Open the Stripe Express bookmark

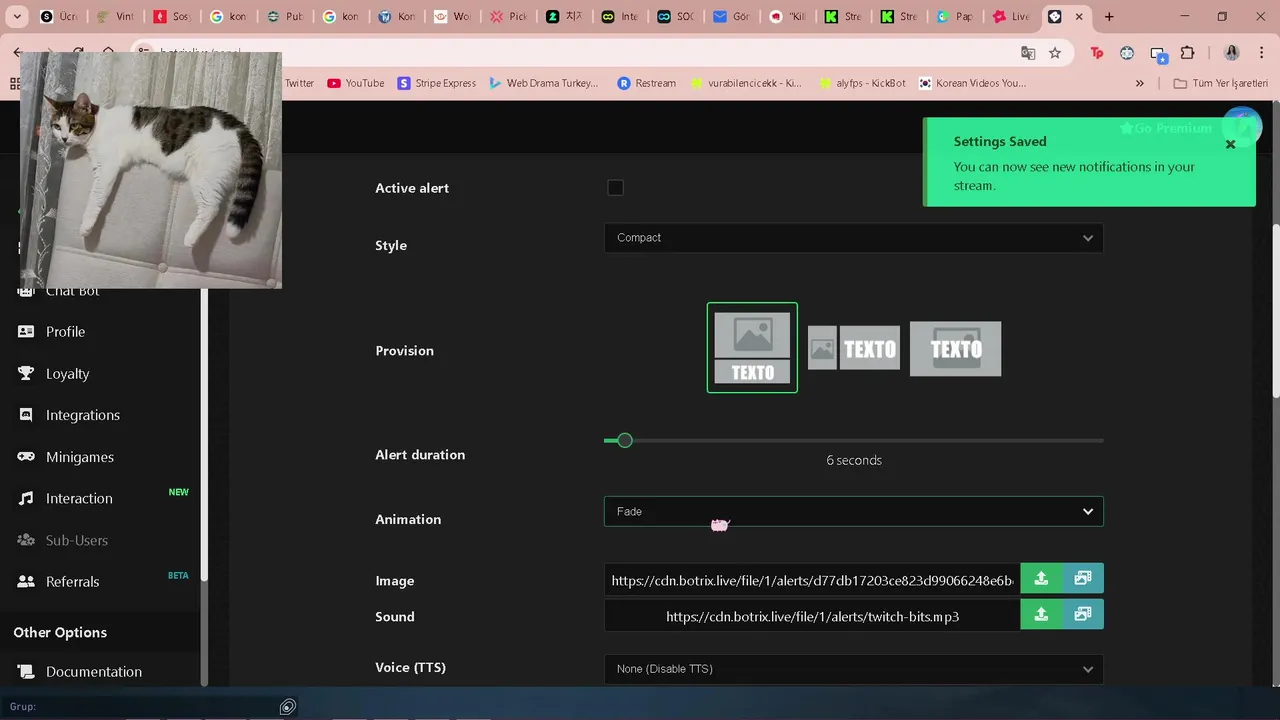click(x=437, y=83)
